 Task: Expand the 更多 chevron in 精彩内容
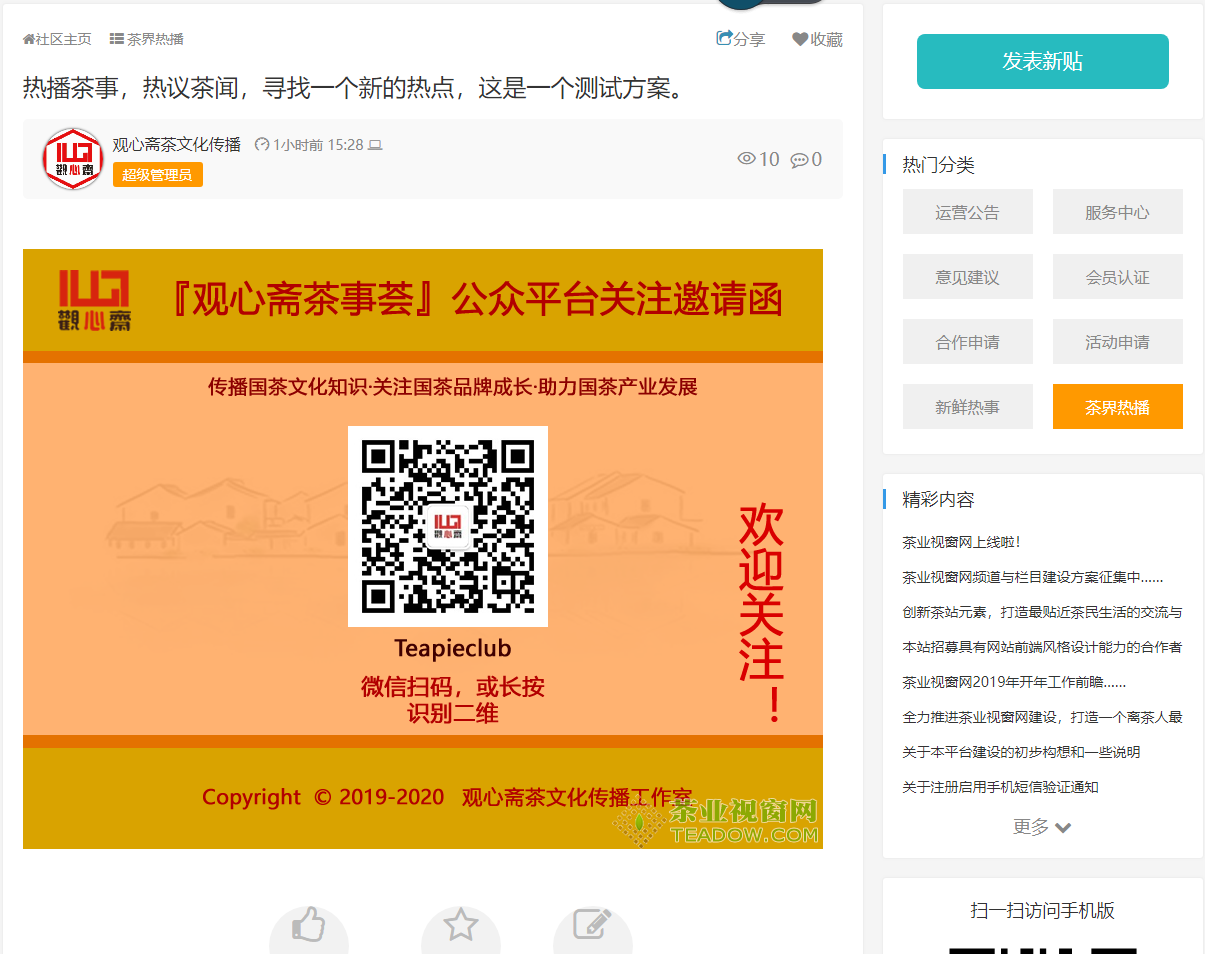[1062, 827]
